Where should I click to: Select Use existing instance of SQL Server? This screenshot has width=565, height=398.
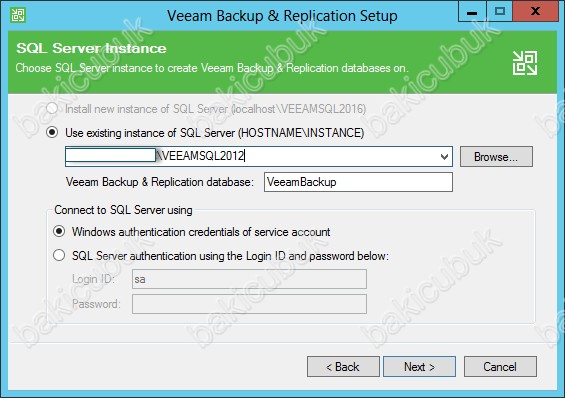point(52,133)
